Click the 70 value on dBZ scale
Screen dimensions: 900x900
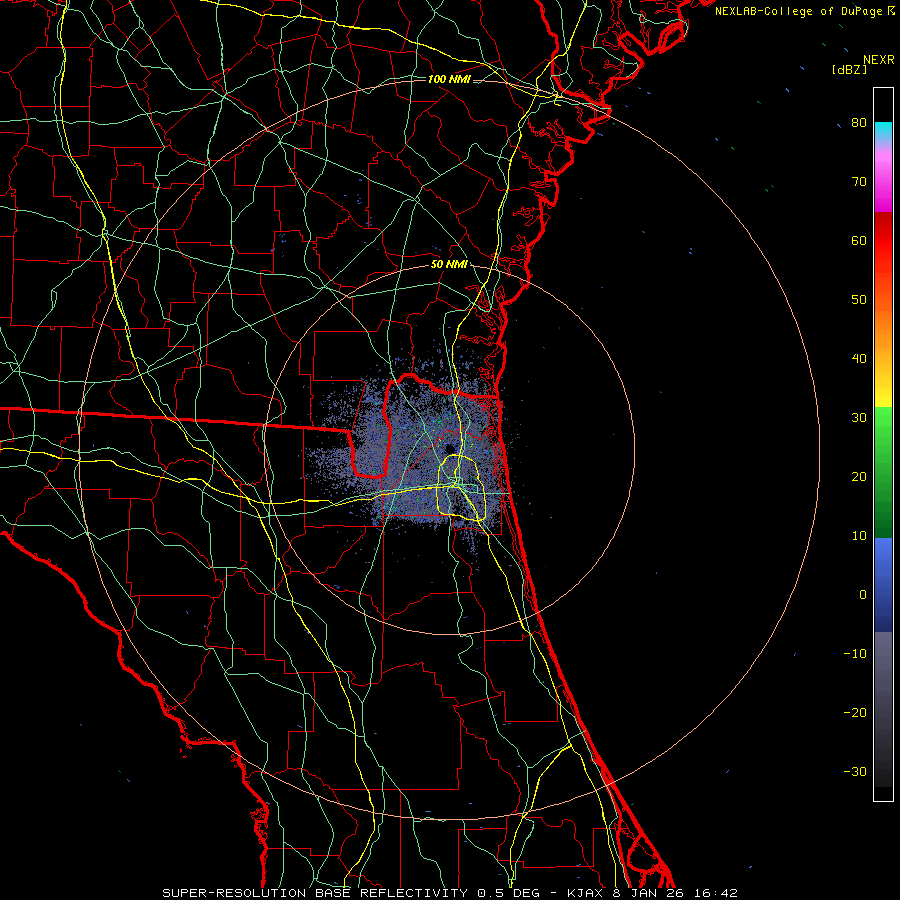(859, 181)
